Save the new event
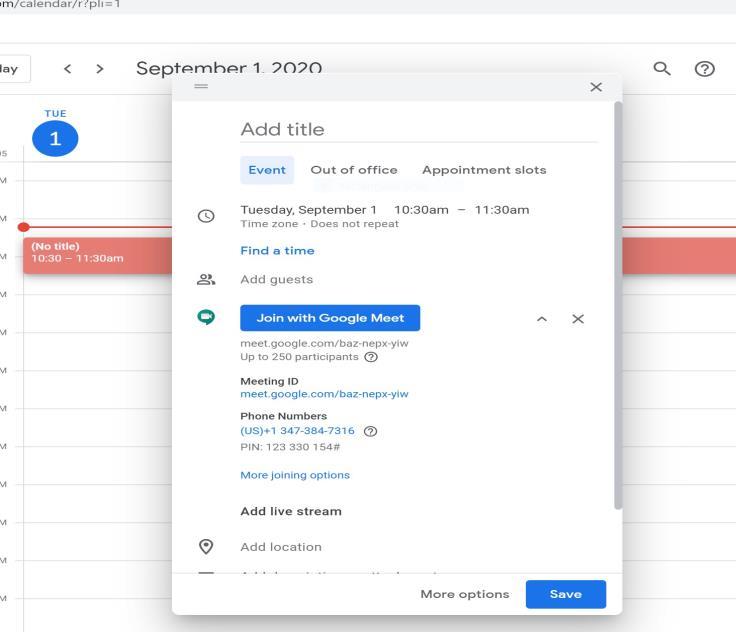Image resolution: width=736 pixels, height=632 pixels. pyautogui.click(x=566, y=594)
